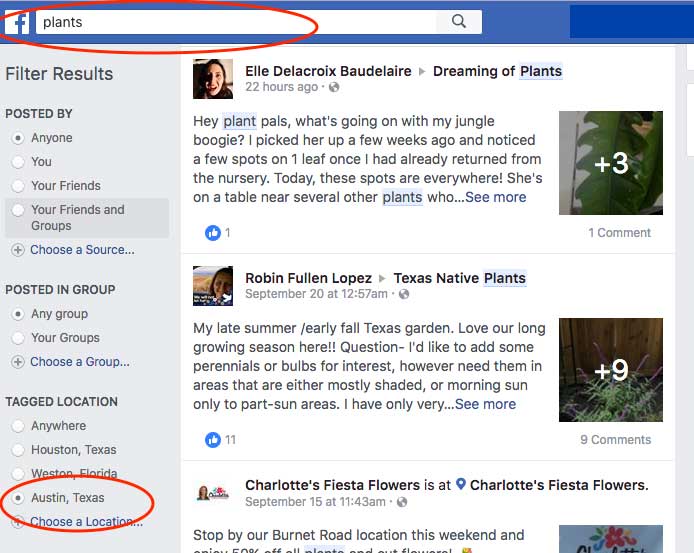Select the Weston, Florida radio button
Viewport: 694px width, 553px height.
point(18,474)
